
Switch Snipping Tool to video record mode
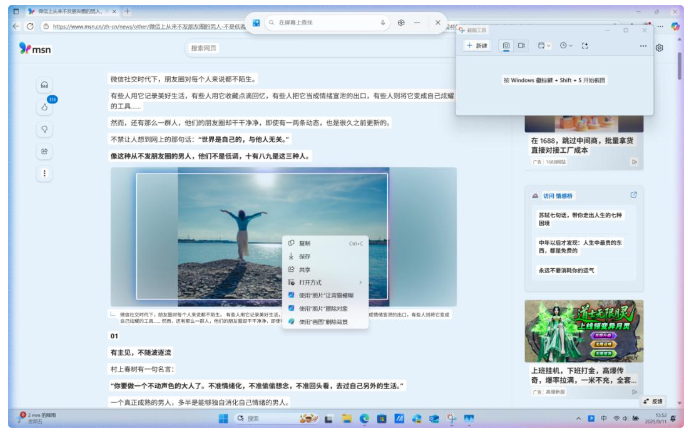[x=521, y=46]
